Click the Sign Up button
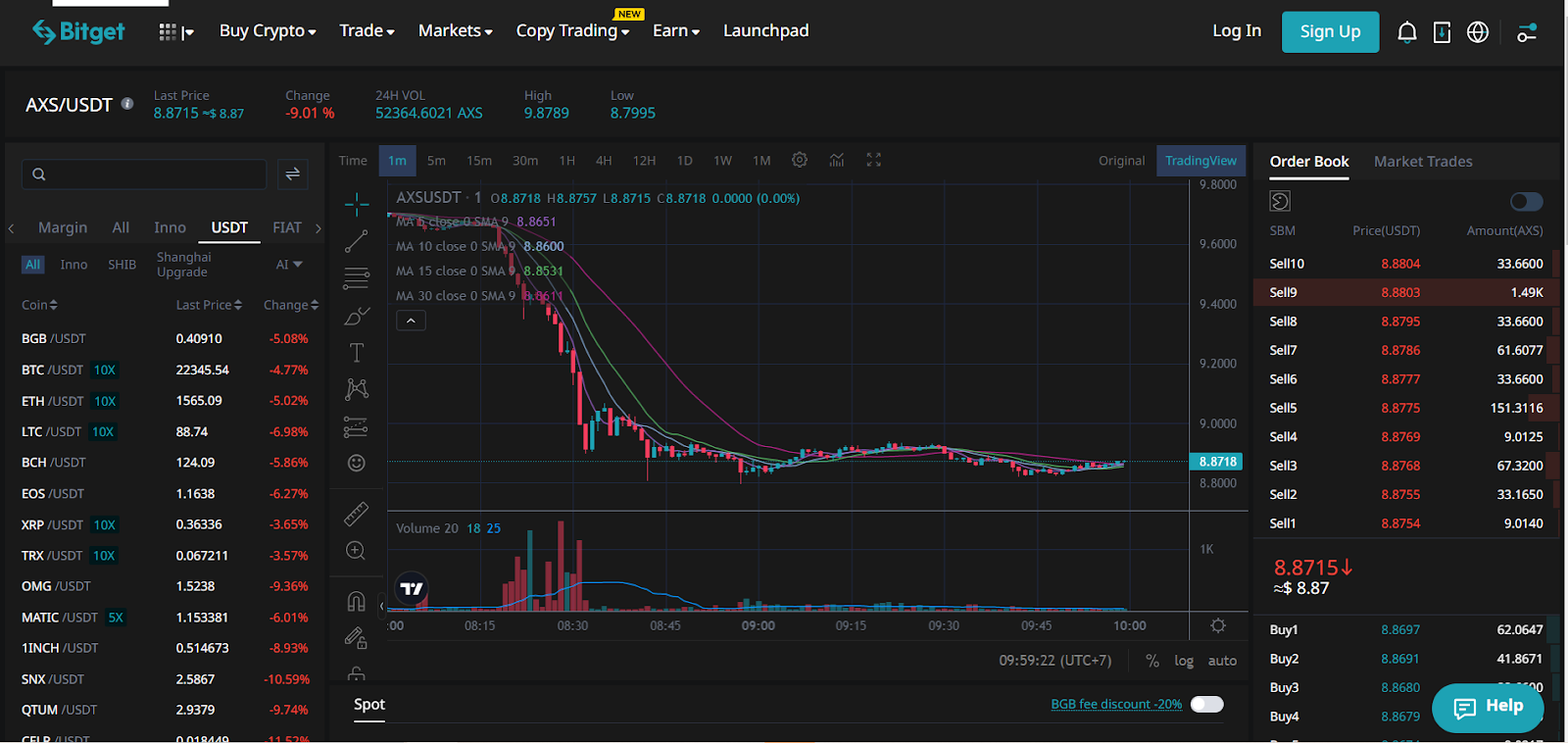The image size is (1568, 743). (x=1330, y=32)
